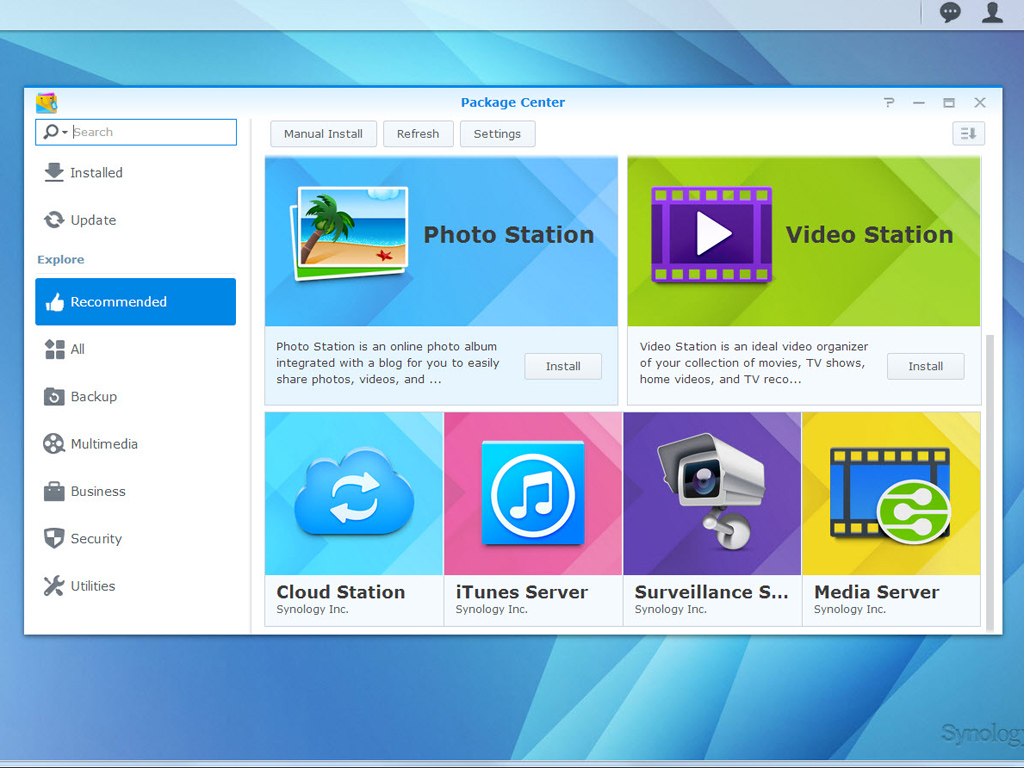Open the iTunes Server package title

522,592
